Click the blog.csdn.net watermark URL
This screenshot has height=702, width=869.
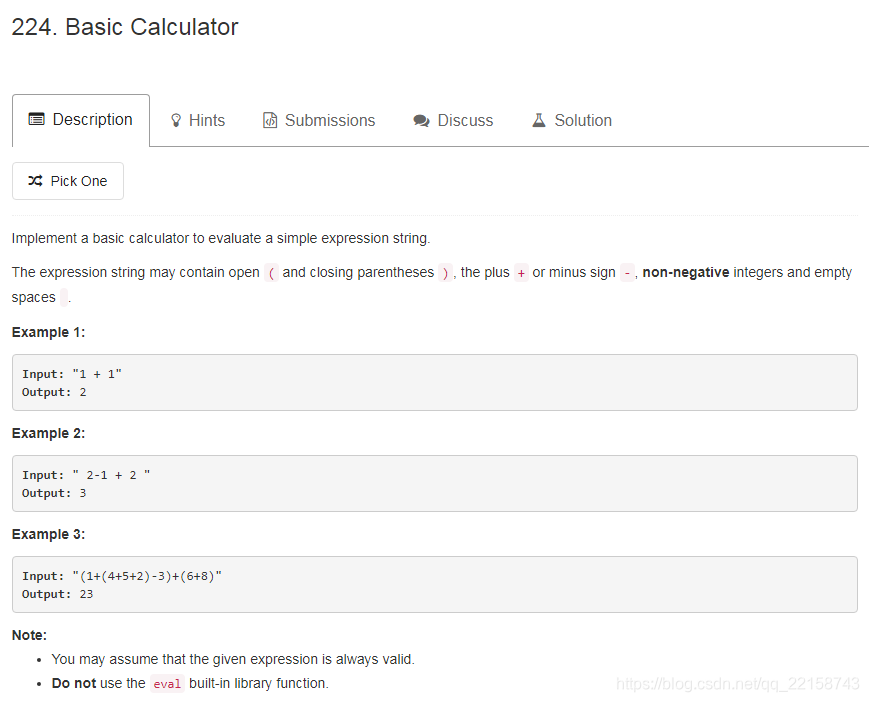tap(737, 684)
